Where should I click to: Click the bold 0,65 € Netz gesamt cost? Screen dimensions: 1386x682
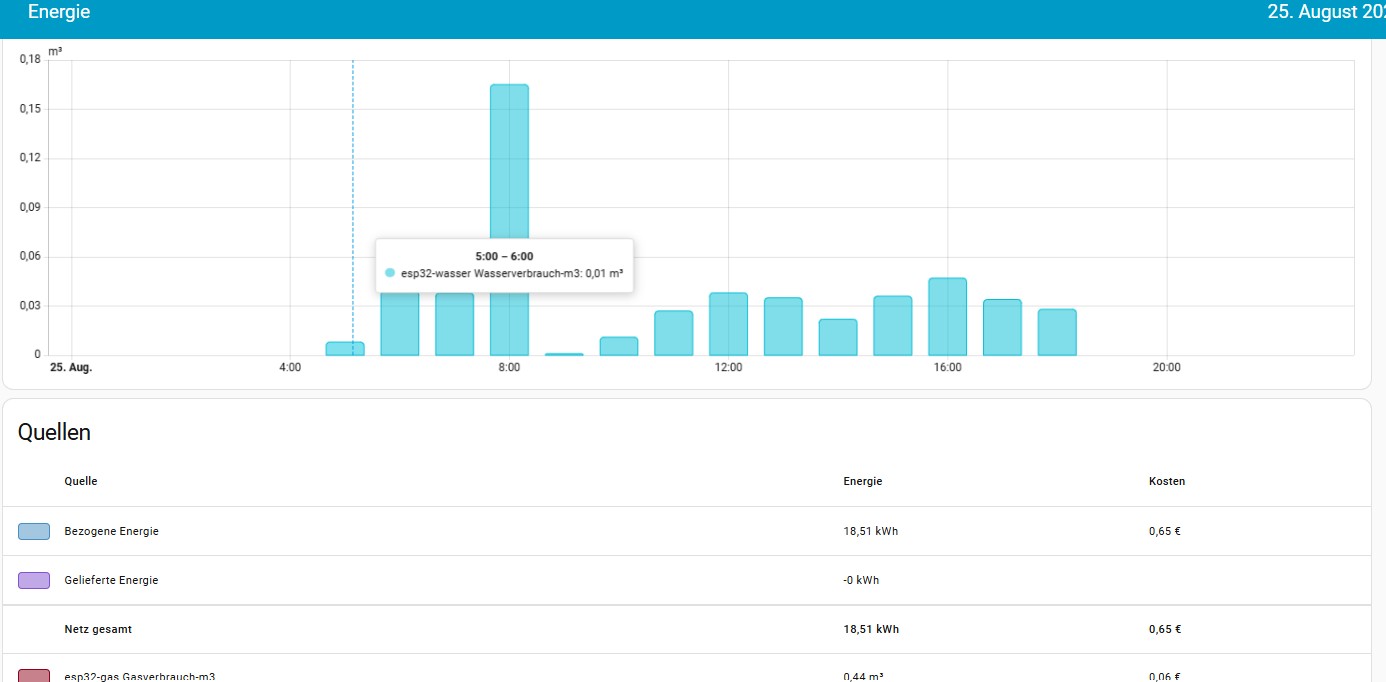point(1165,629)
